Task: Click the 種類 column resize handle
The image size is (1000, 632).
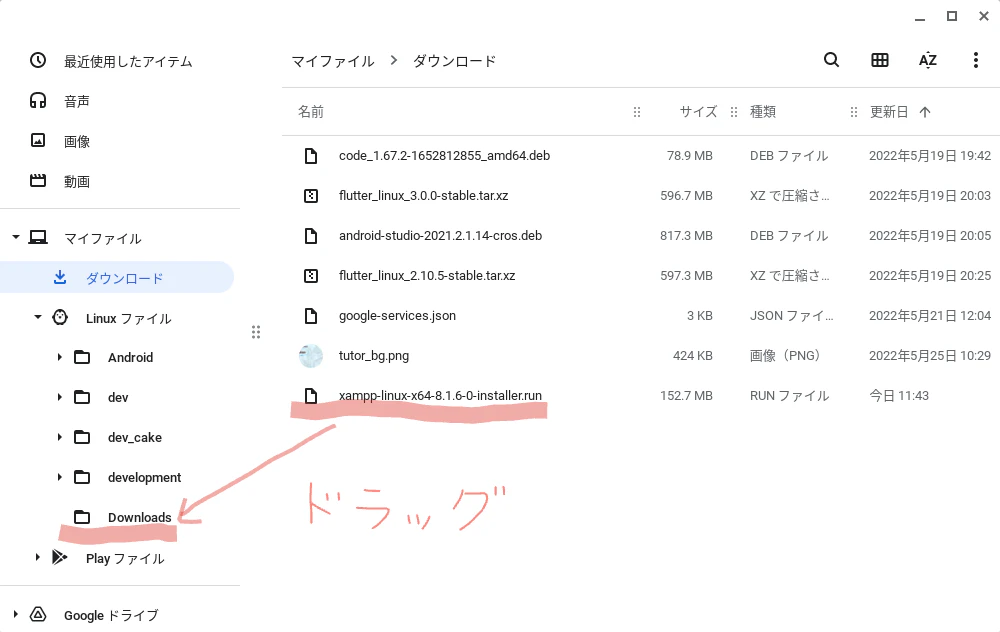Action: pos(853,112)
